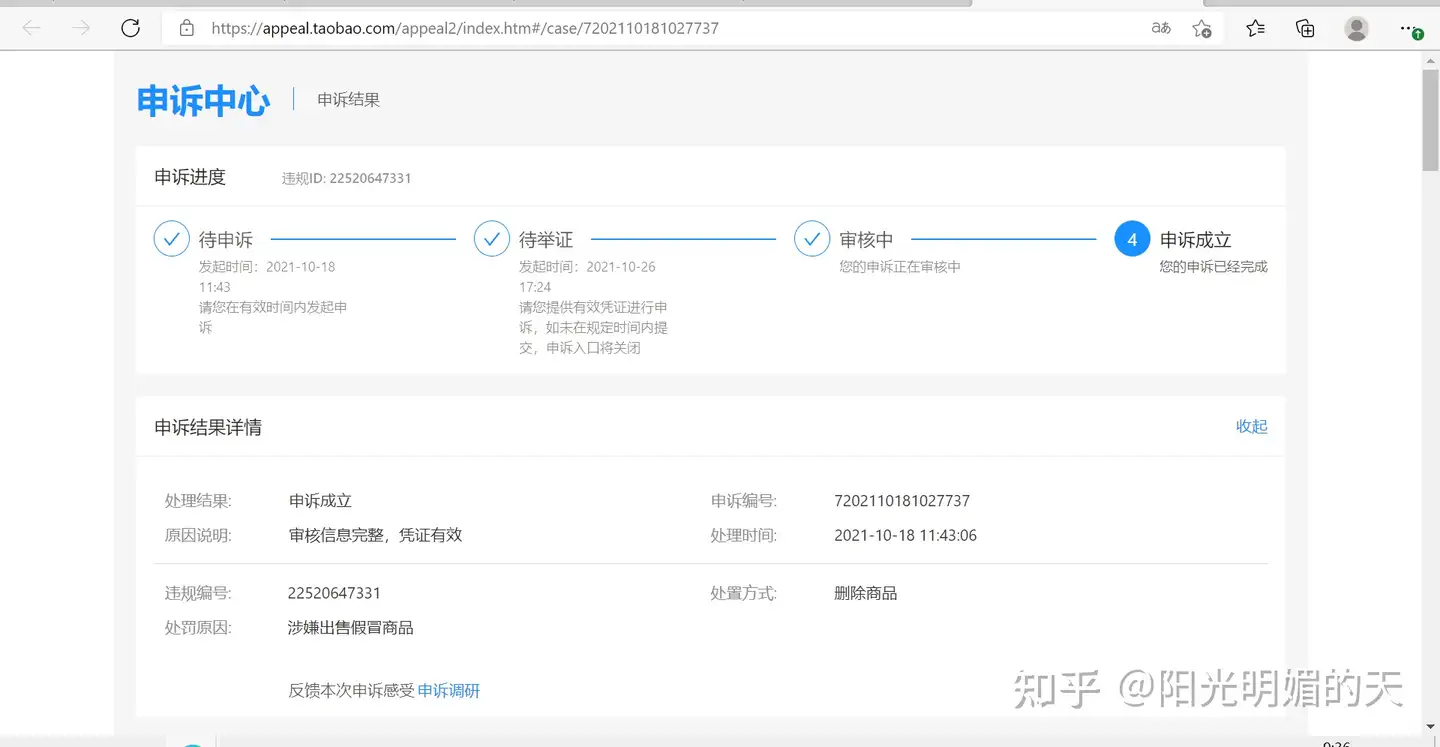Click the 您的申诉正在审核中 status text

[x=900, y=267]
